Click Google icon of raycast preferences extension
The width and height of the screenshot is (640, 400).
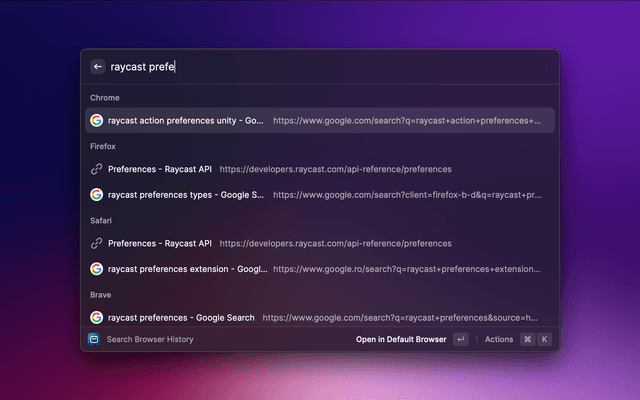pos(97,268)
